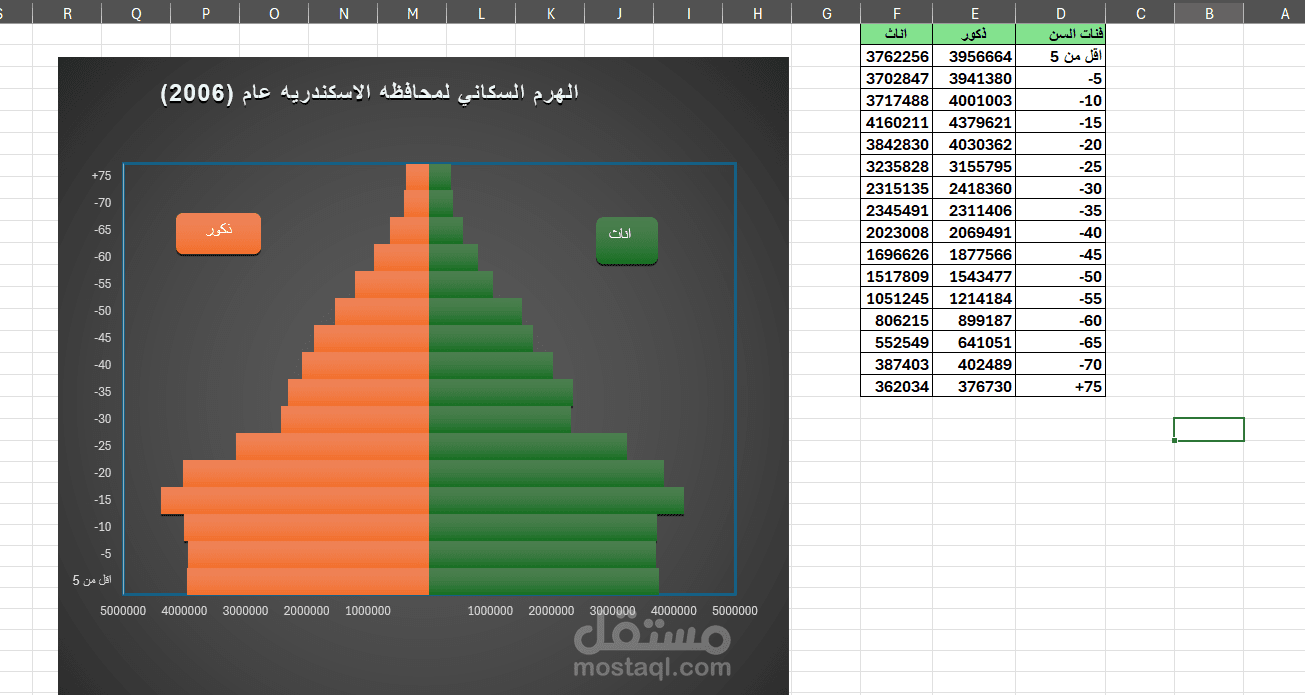Click the chart title mentioning 2006
This screenshot has height=695, width=1305.
pos(370,93)
